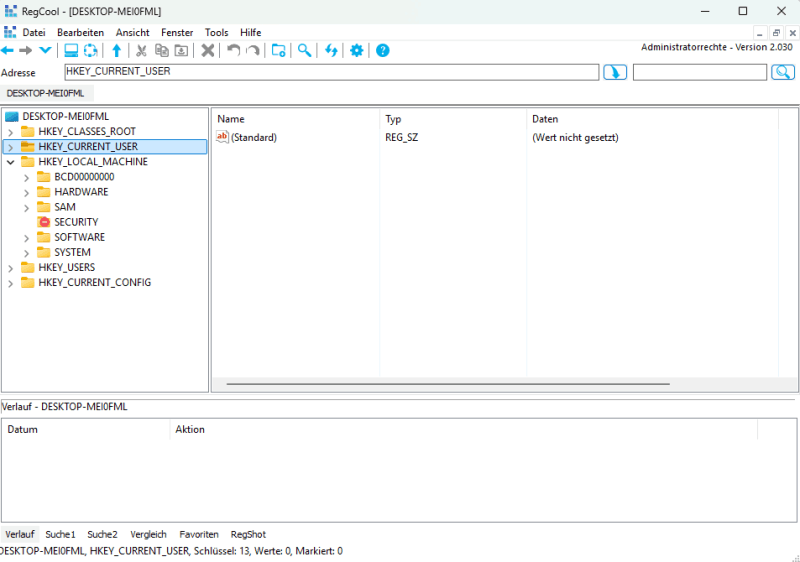The width and height of the screenshot is (800, 562).
Task: Click the scissors cut icon
Action: 141,51
